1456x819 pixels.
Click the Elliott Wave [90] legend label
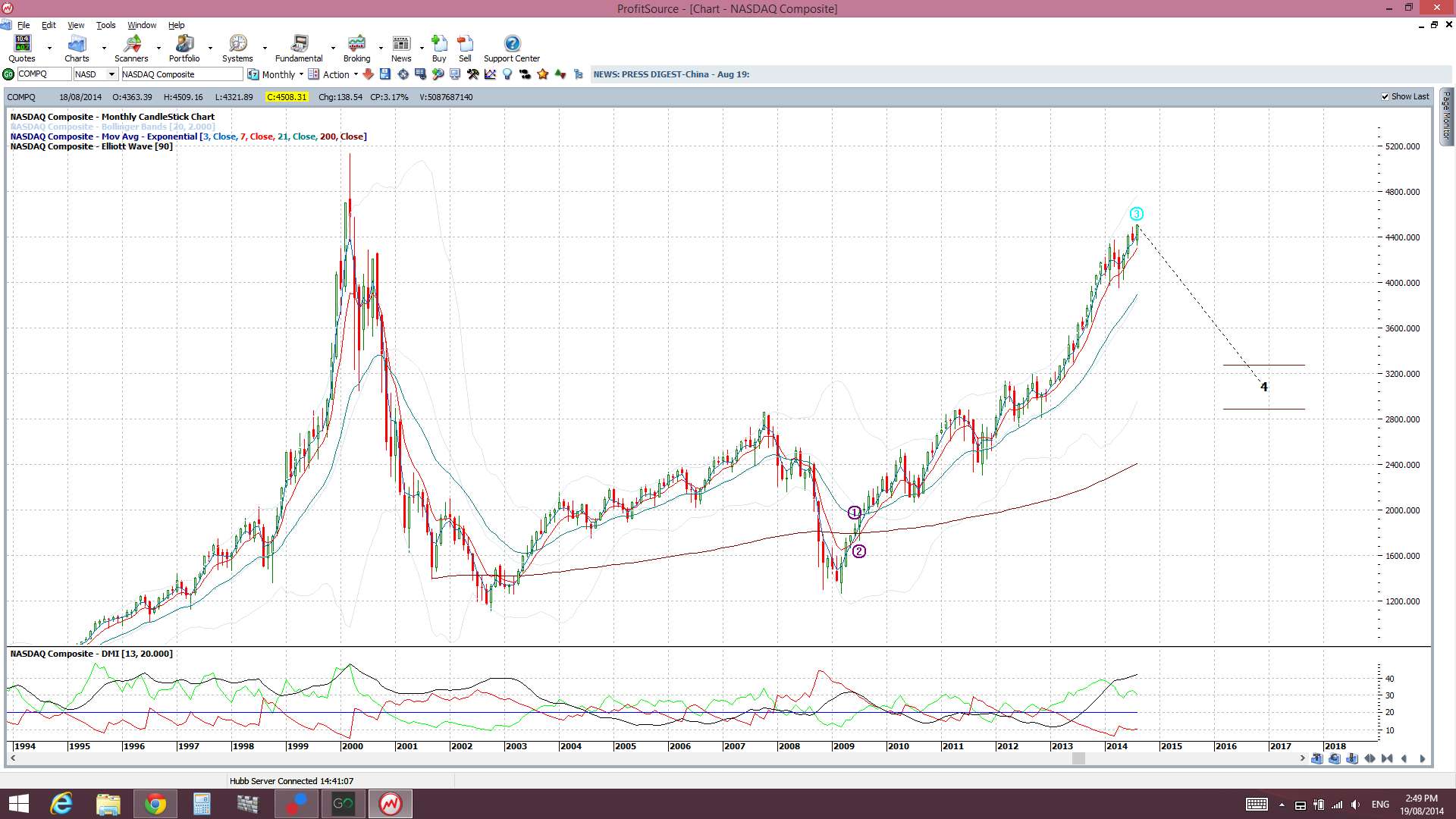(x=92, y=146)
